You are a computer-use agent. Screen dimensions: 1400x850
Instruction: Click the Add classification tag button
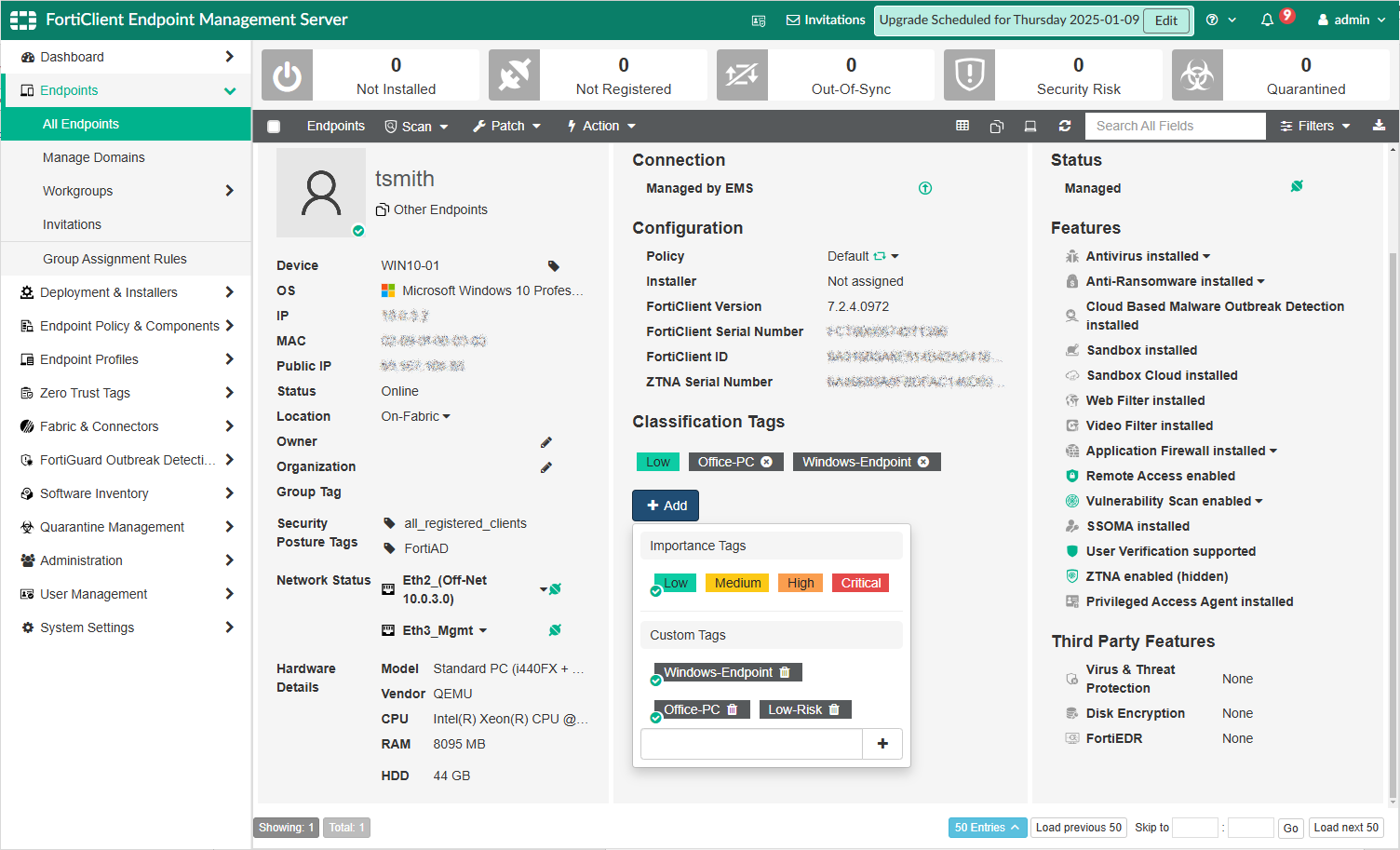[x=666, y=506]
